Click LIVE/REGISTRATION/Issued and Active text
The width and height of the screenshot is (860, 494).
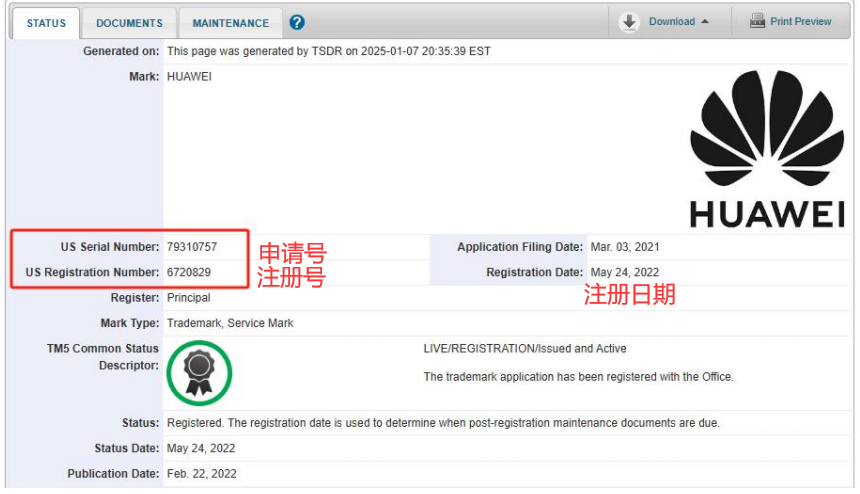tap(525, 348)
